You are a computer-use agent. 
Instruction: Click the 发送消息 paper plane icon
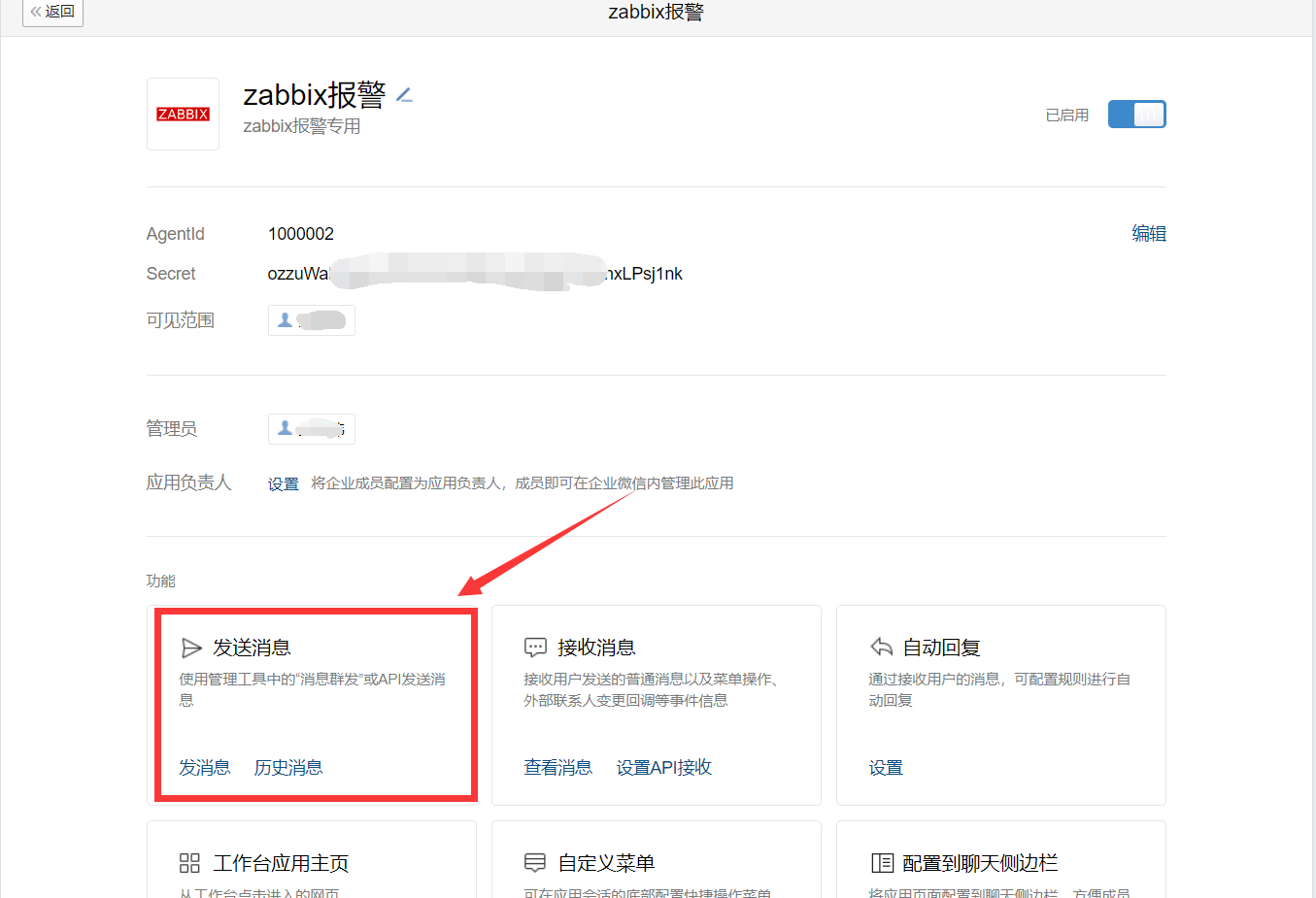tap(191, 648)
